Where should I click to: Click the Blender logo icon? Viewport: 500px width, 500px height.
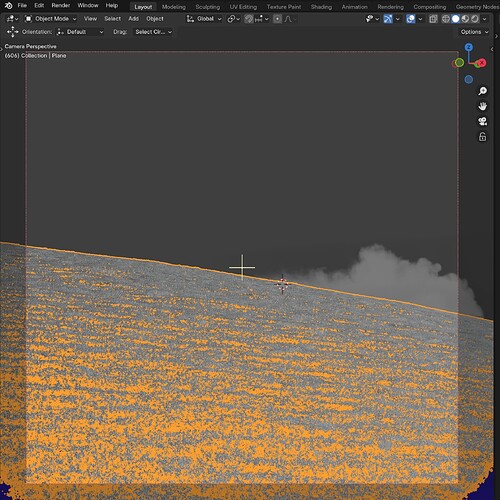click(x=8, y=6)
